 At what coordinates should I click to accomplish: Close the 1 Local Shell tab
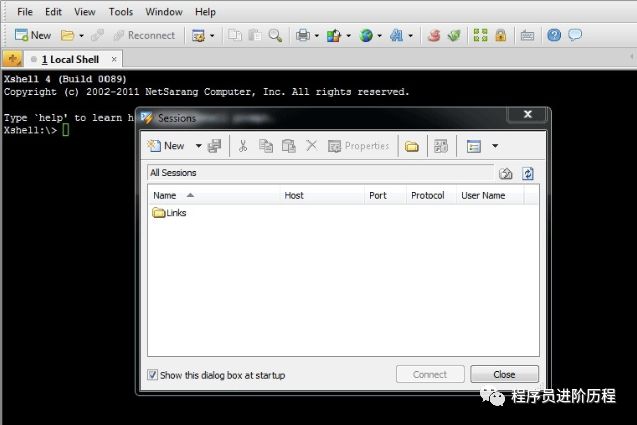coord(114,59)
